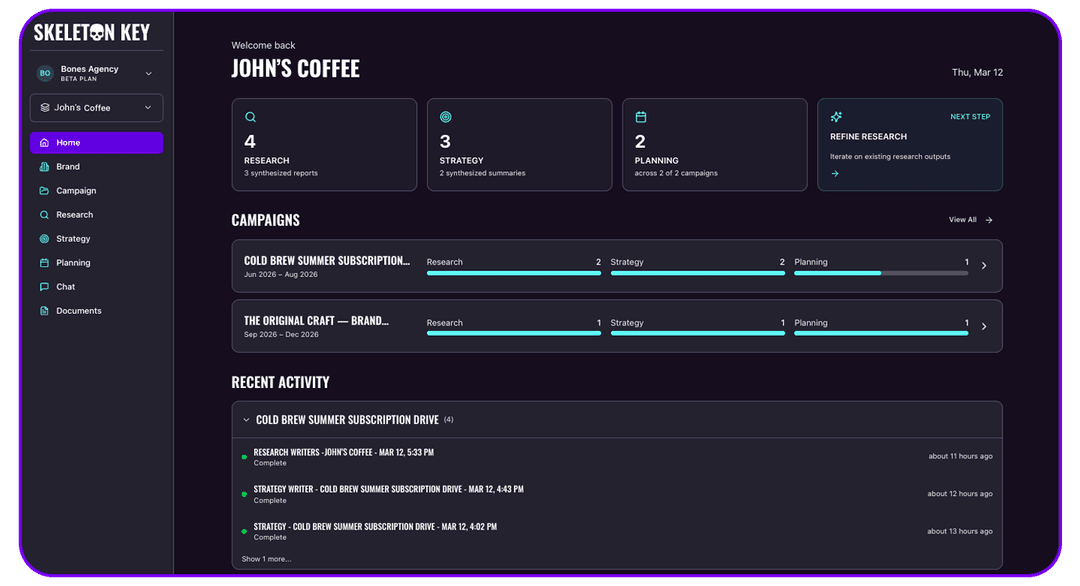Click the Strategy target icon in sidebar
Screen dimensions: 1080x586
coord(44,239)
